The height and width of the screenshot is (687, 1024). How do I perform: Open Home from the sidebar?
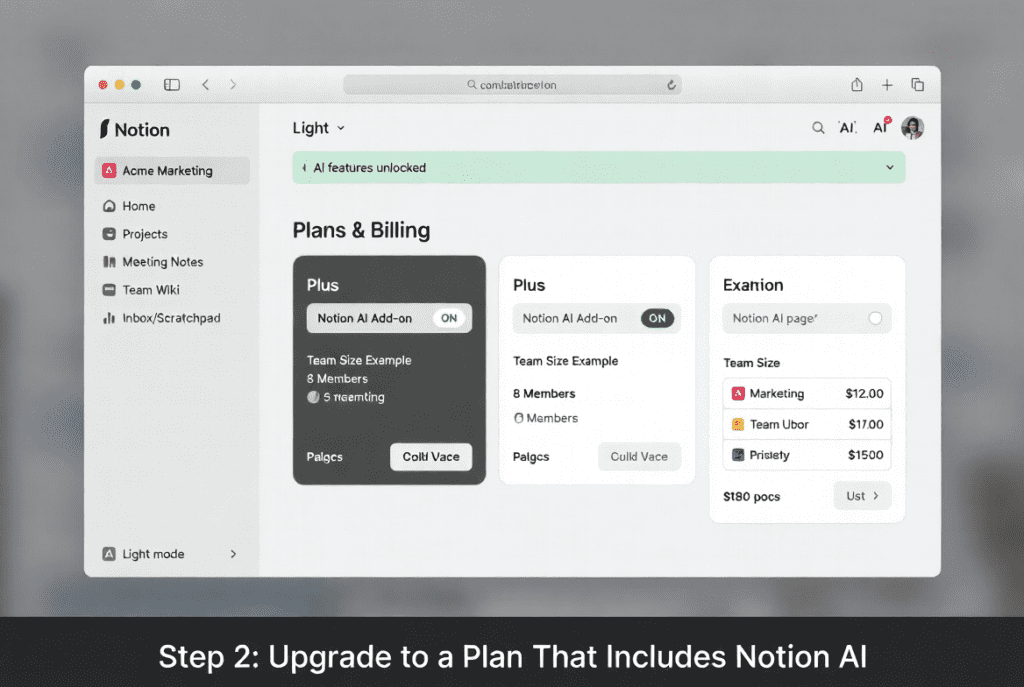click(112, 206)
